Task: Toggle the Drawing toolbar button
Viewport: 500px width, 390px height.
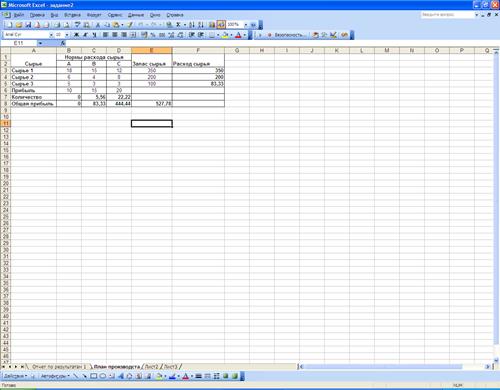Action: pos(221,25)
